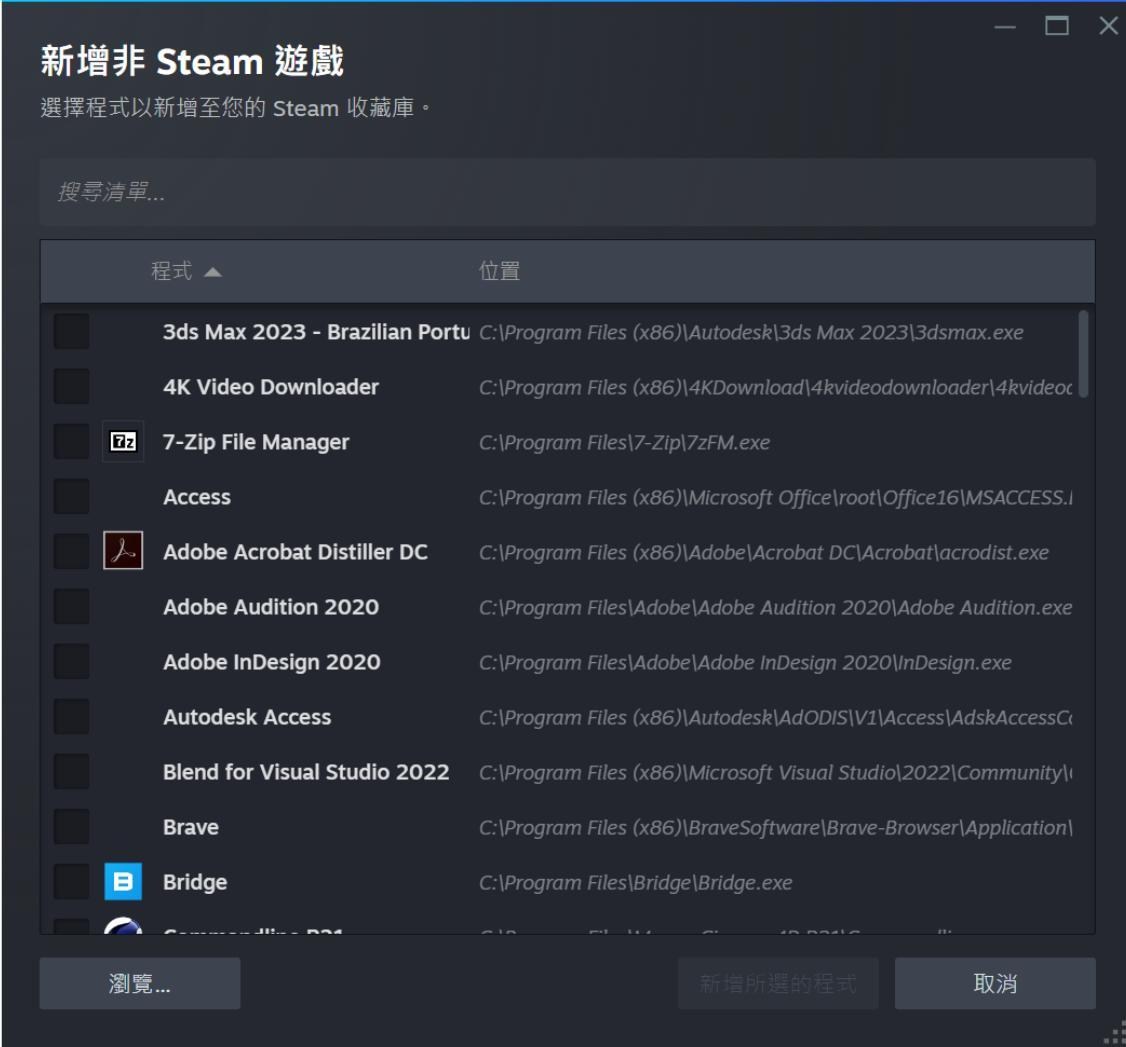Enable the Bridge program checkbox
1126x1047 pixels.
(x=70, y=881)
